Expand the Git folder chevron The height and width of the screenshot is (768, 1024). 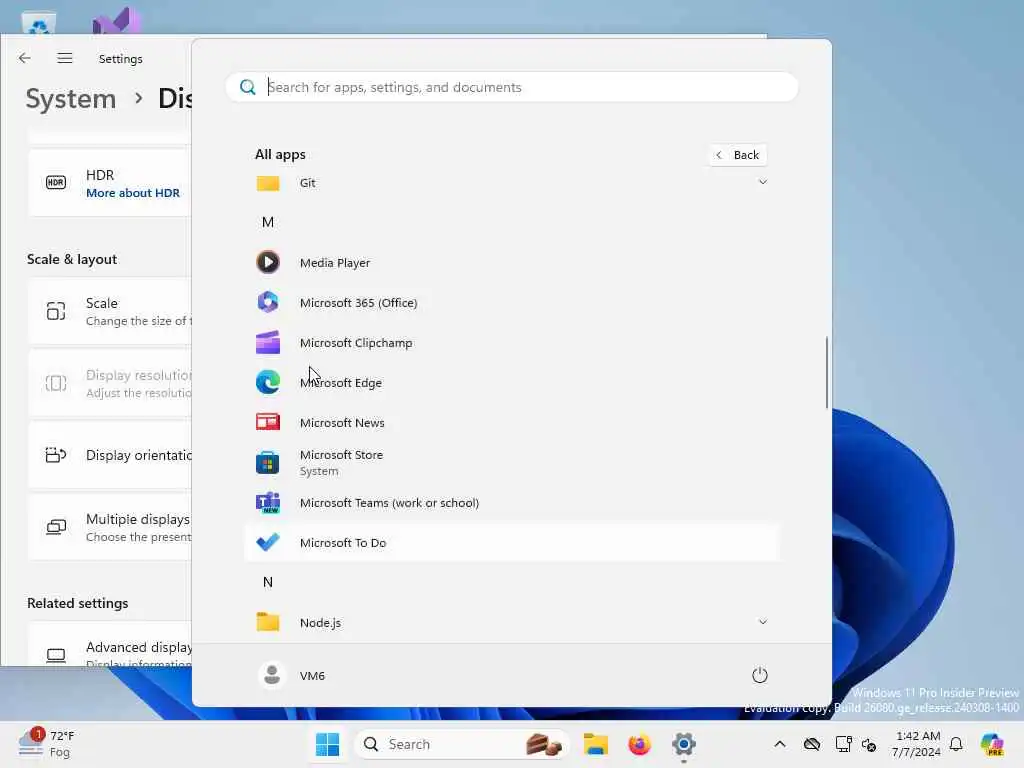762,182
